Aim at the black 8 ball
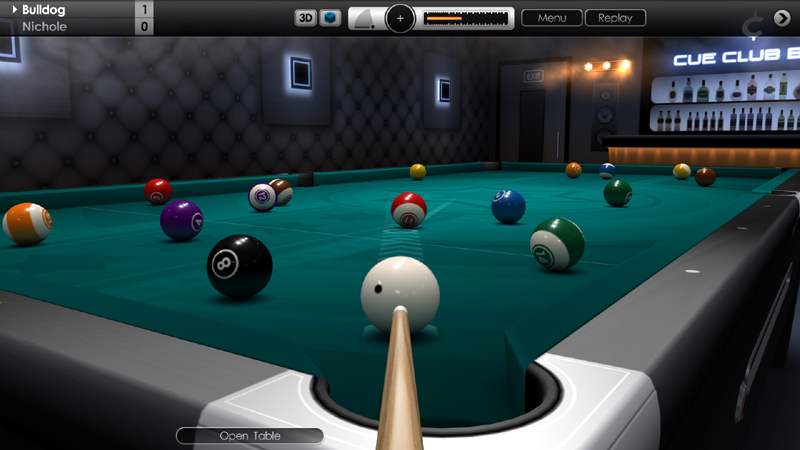Image resolution: width=800 pixels, height=450 pixels. coord(239,266)
